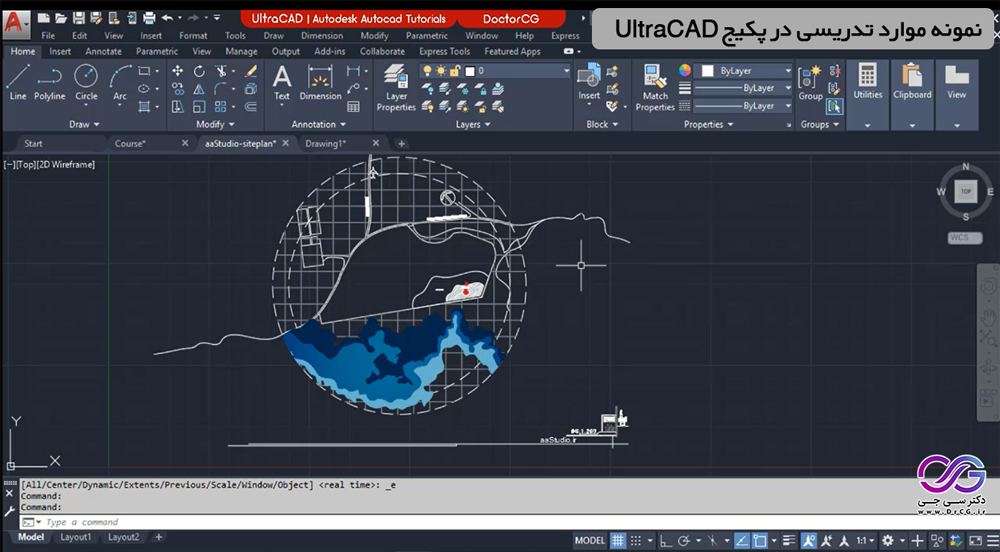Click the Hatch tool icon in Draw panel
Screen dimensions: 1000x552
coord(144,106)
